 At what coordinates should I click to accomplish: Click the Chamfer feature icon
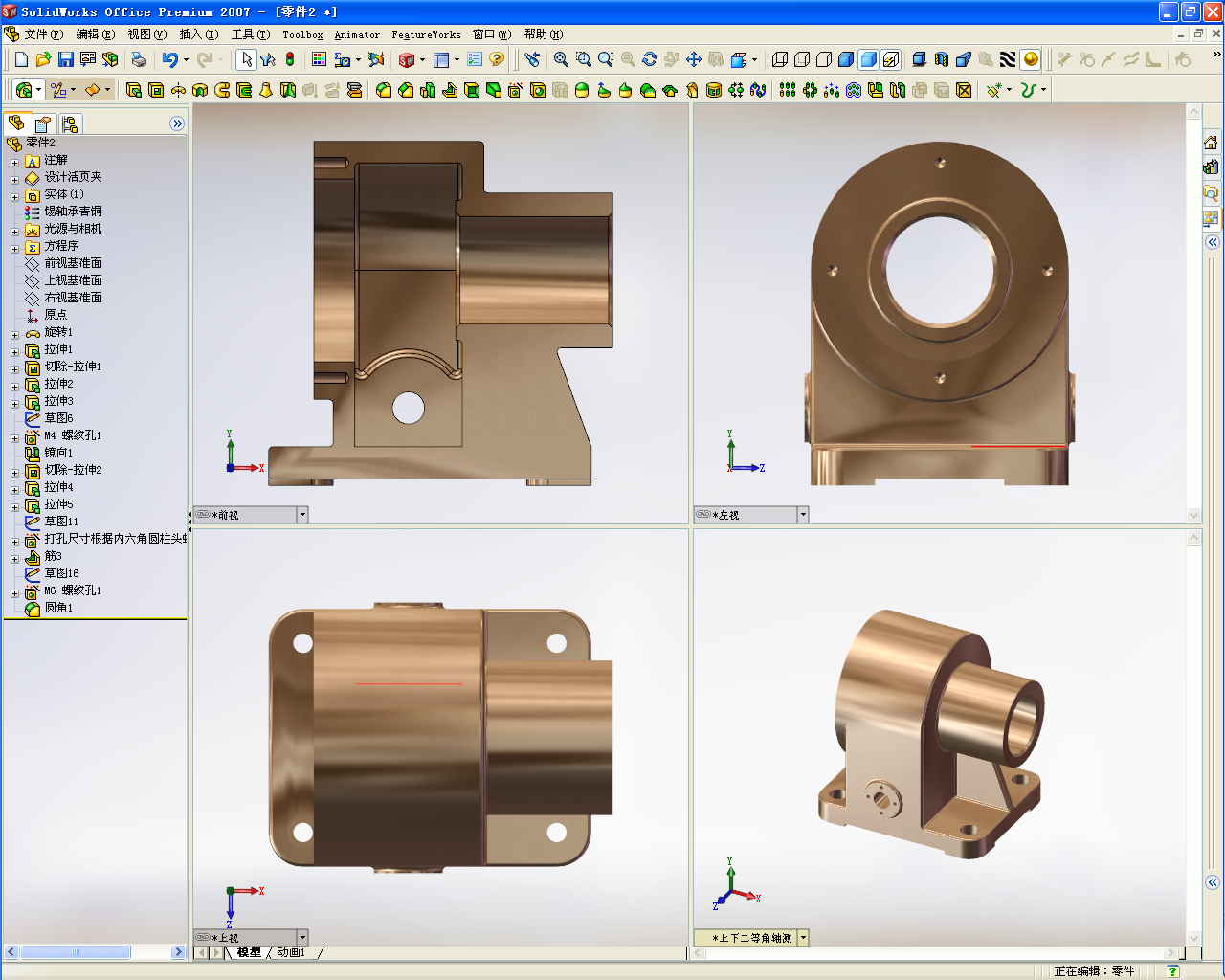pos(406,90)
